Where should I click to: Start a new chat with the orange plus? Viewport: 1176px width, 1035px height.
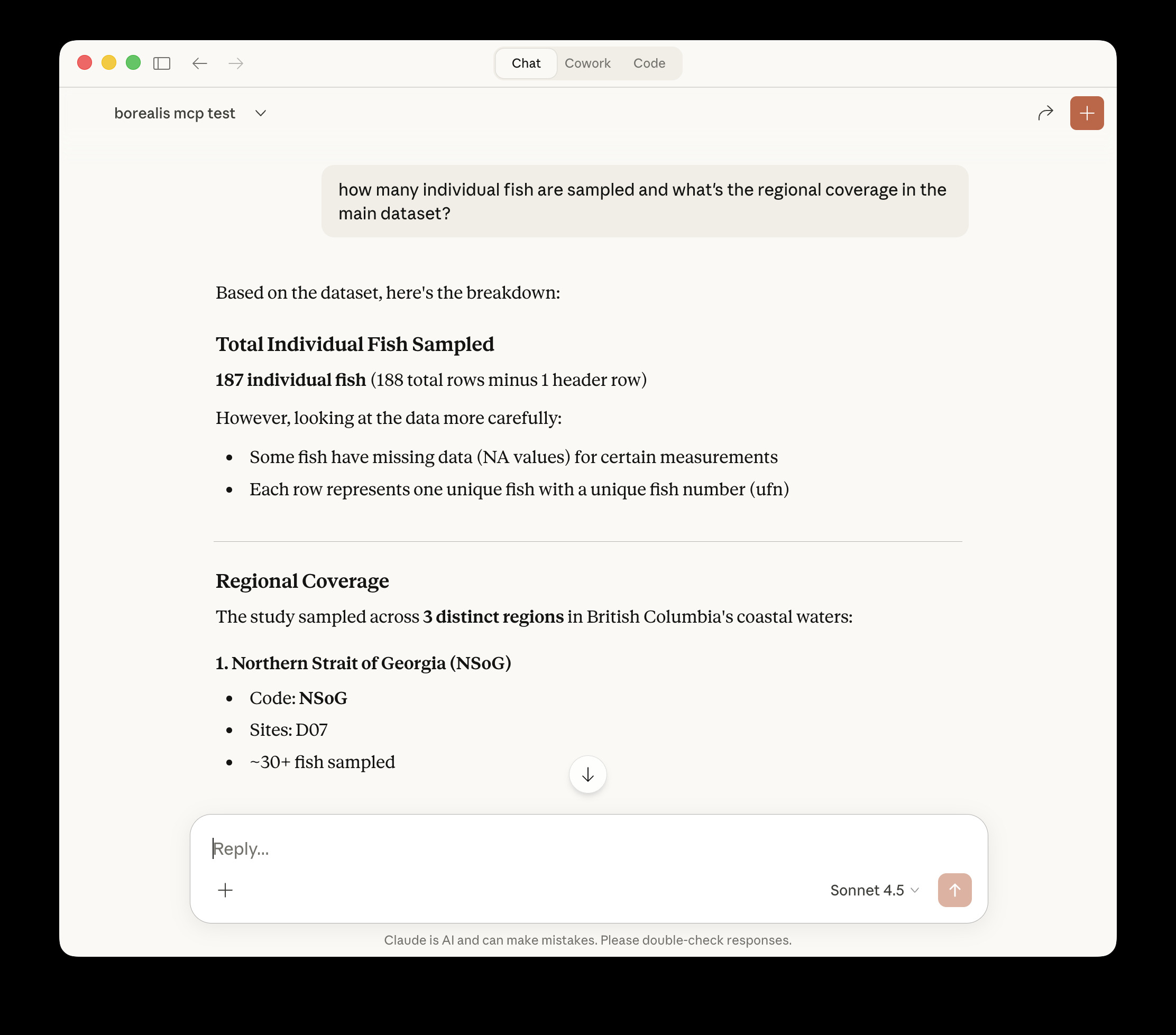[x=1087, y=113]
